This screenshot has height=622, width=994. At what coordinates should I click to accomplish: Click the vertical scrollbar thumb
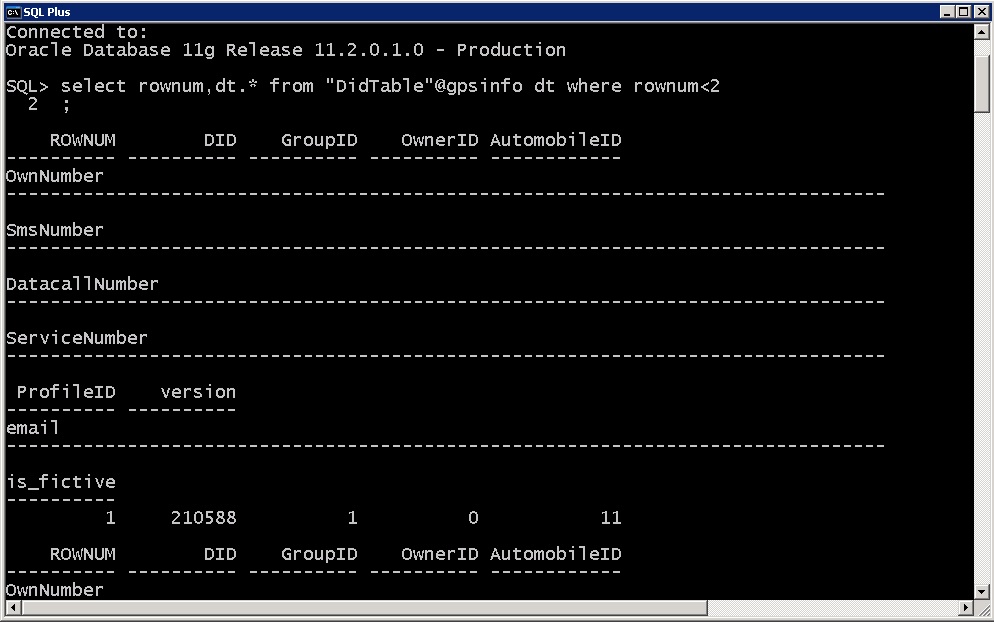pyautogui.click(x=981, y=85)
